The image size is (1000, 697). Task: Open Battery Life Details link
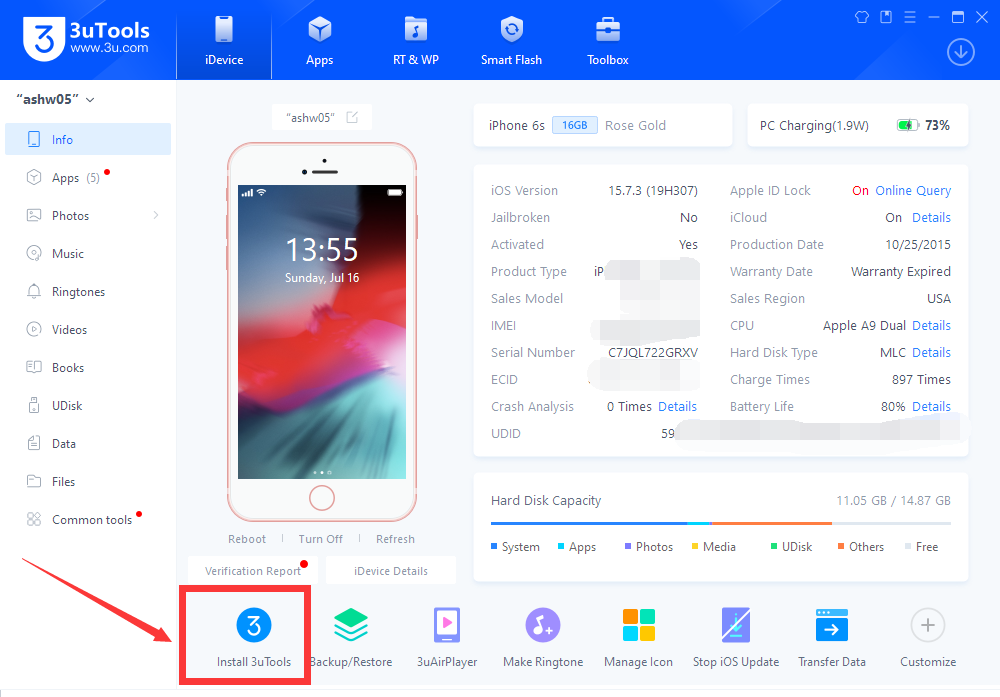click(x=931, y=407)
